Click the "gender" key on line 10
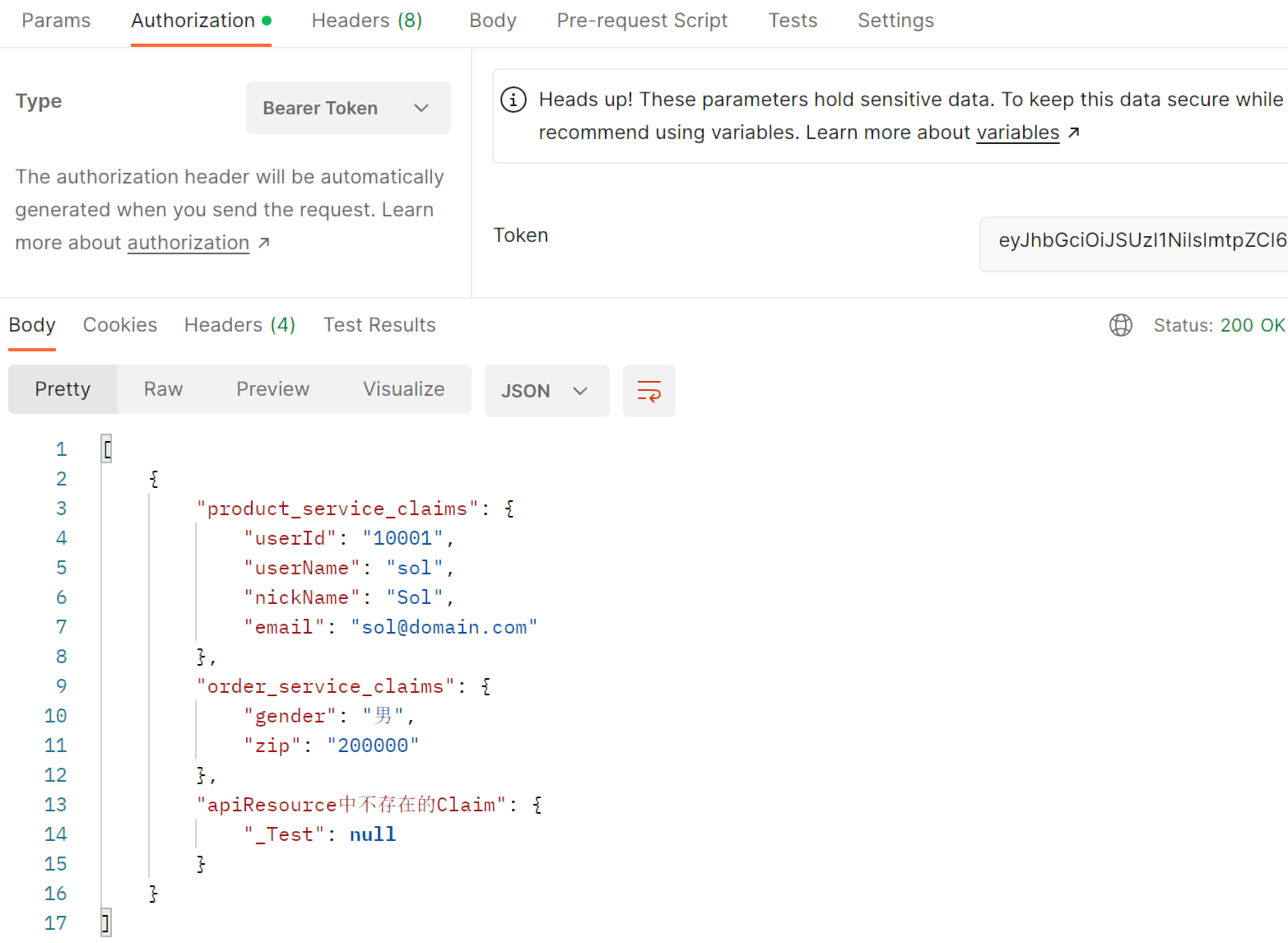 [x=291, y=716]
